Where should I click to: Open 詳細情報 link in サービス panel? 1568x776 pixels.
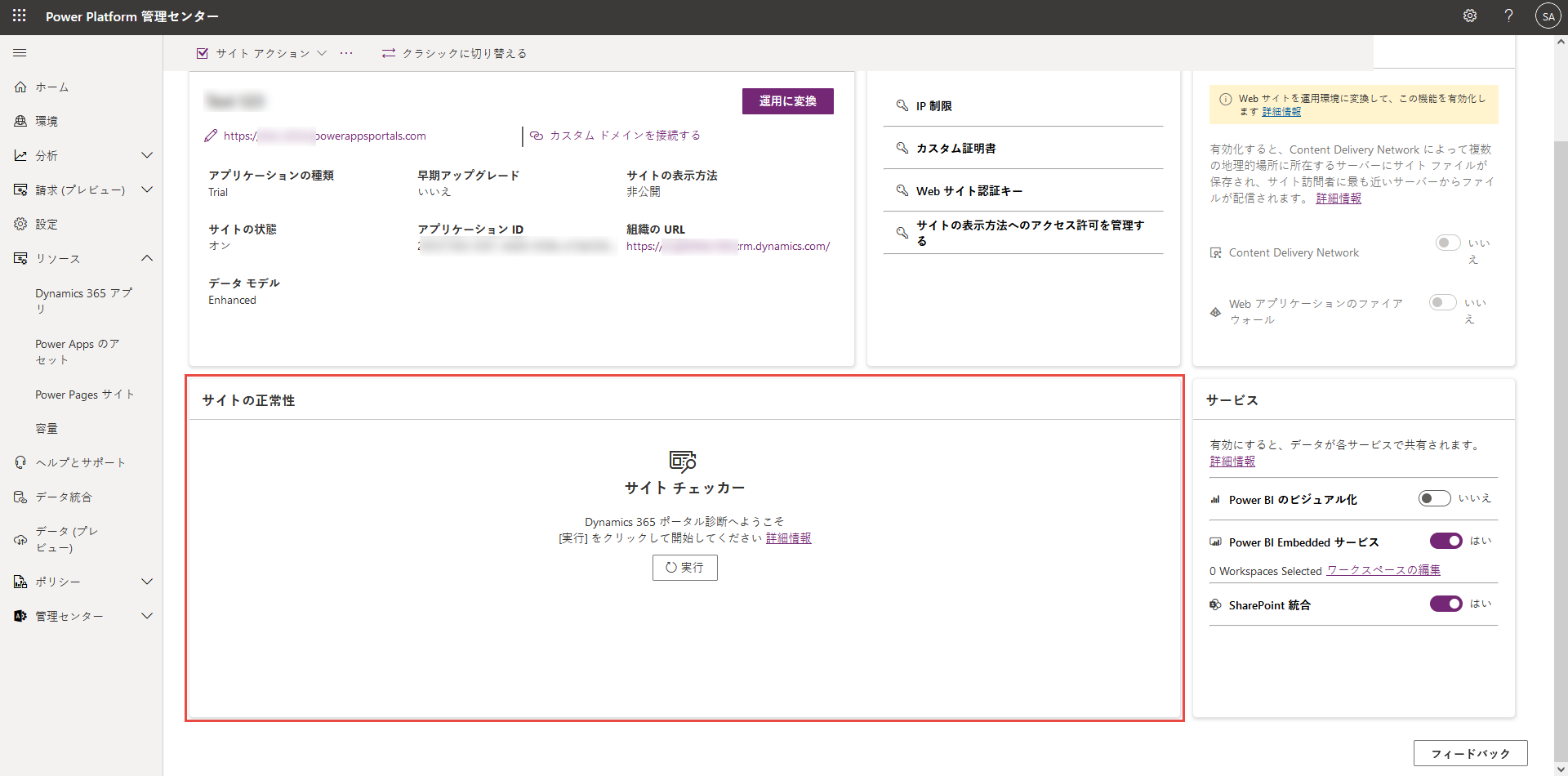pos(1232,462)
